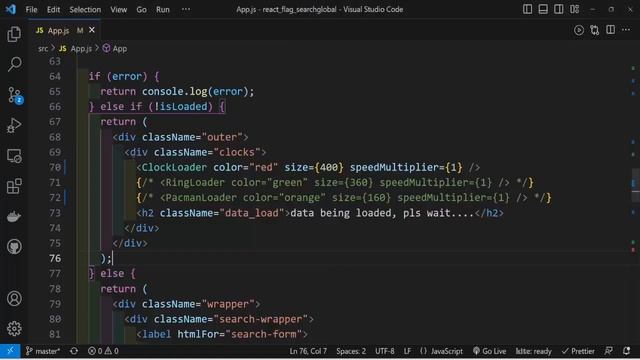Start Go Live server
This screenshot has height=360, width=640.
click(489, 351)
